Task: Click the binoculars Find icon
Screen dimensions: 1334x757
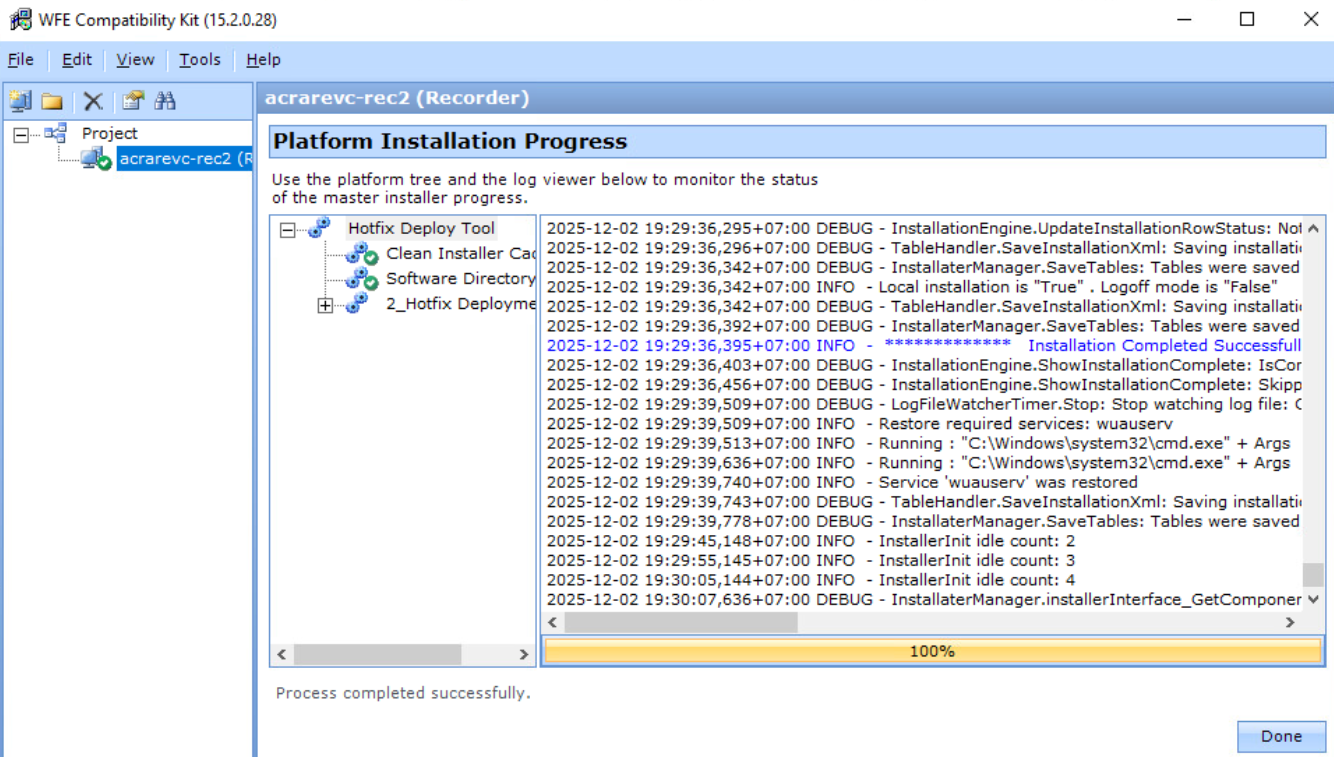Action: [x=165, y=101]
